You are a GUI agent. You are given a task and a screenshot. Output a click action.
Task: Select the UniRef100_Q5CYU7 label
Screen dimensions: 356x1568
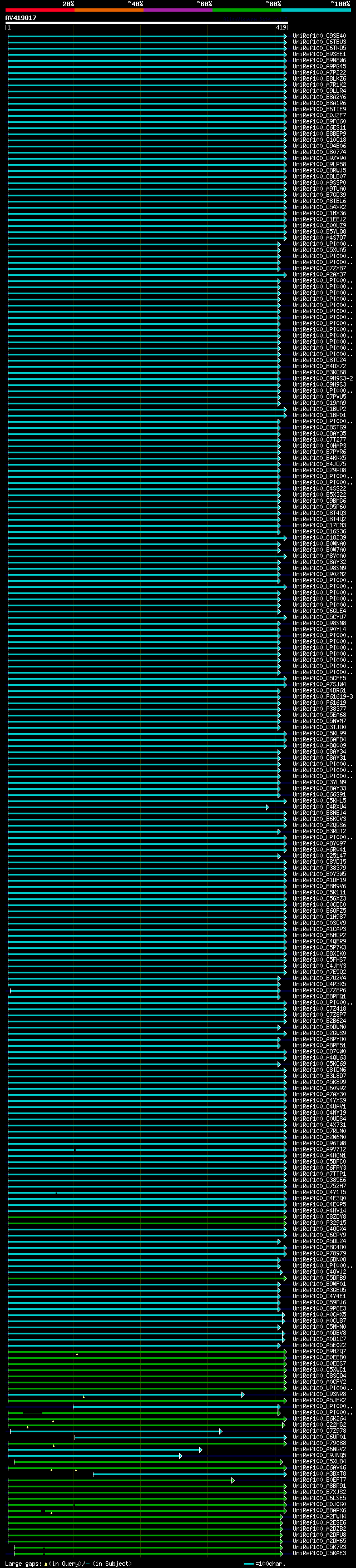[x=319, y=617]
